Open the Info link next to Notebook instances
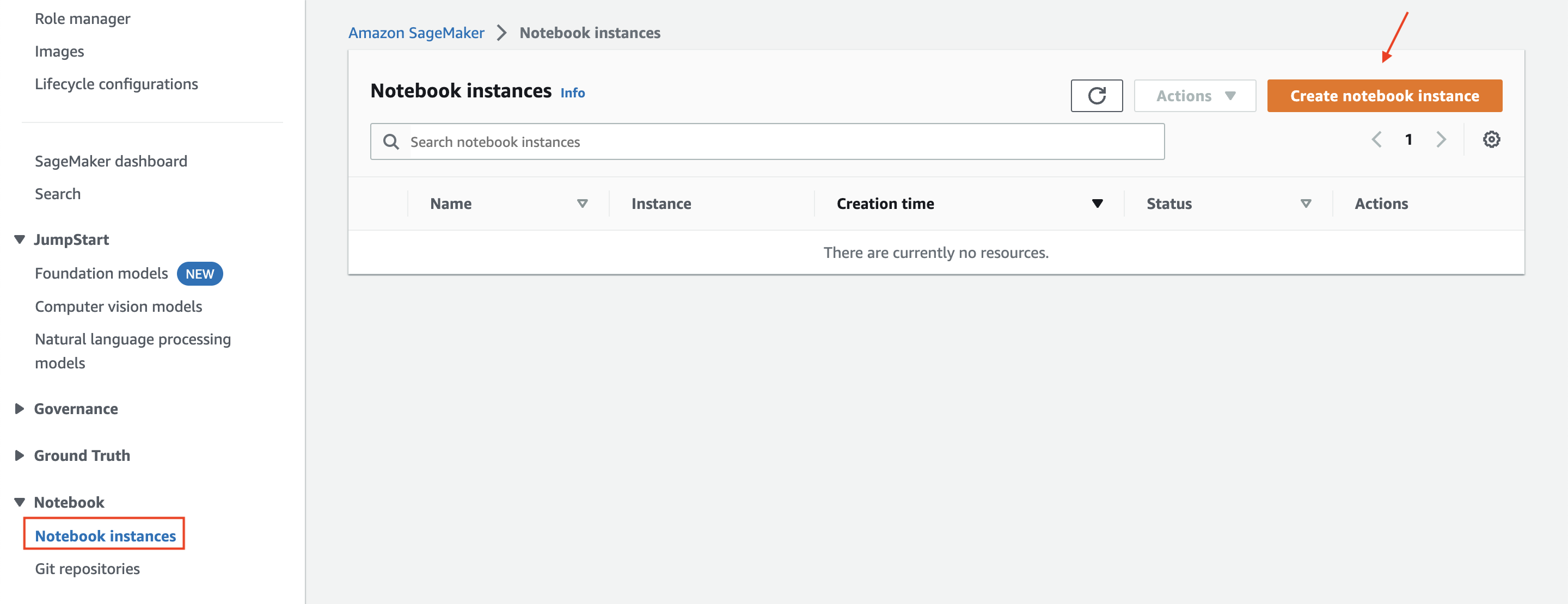 tap(572, 93)
